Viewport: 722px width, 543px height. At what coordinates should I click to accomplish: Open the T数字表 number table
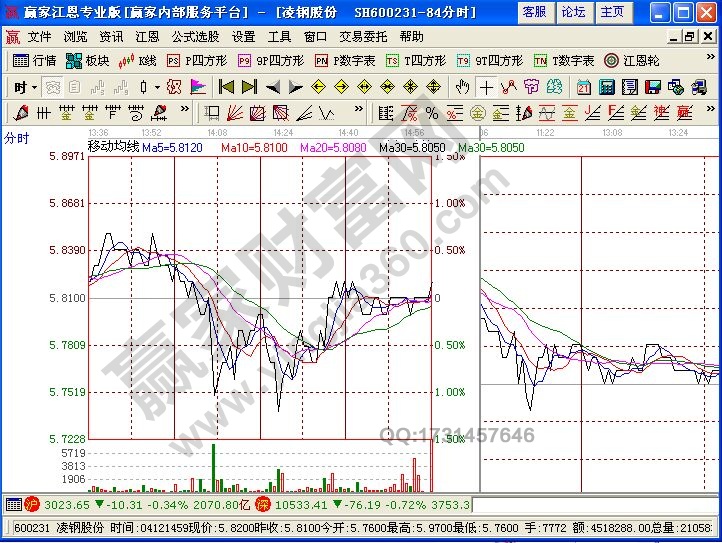pyautogui.click(x=564, y=60)
